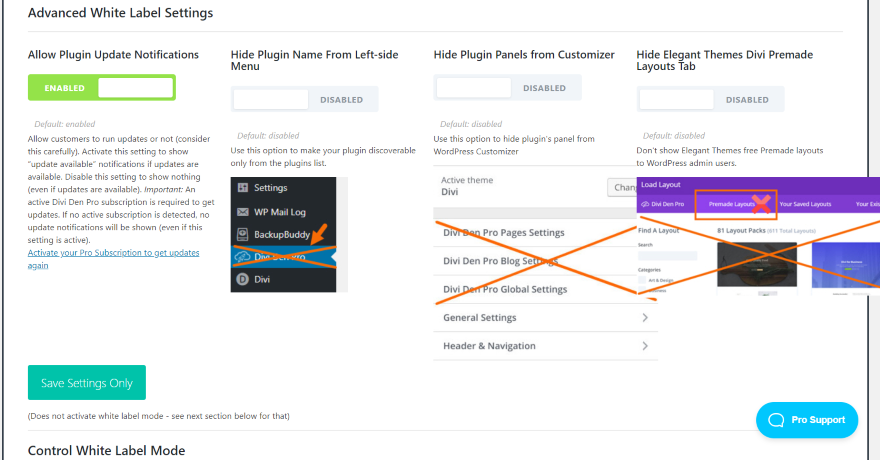Click the Change button beside Active theme
880x460 pixels.
622,187
